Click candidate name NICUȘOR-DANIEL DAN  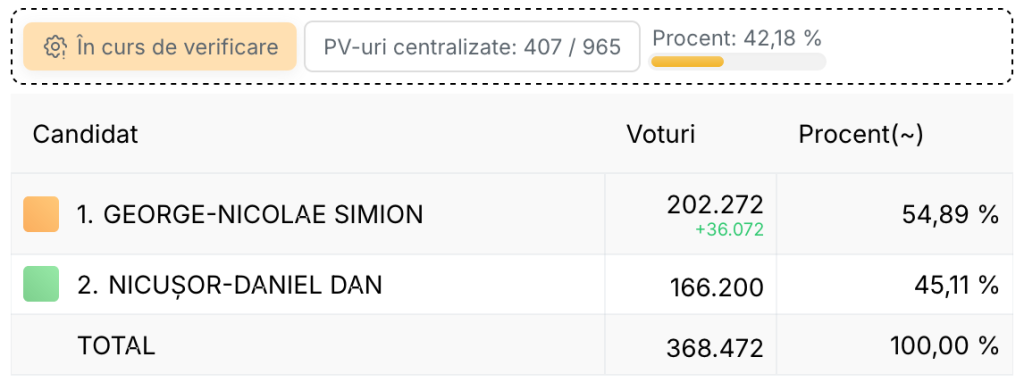pyautogui.click(x=230, y=284)
